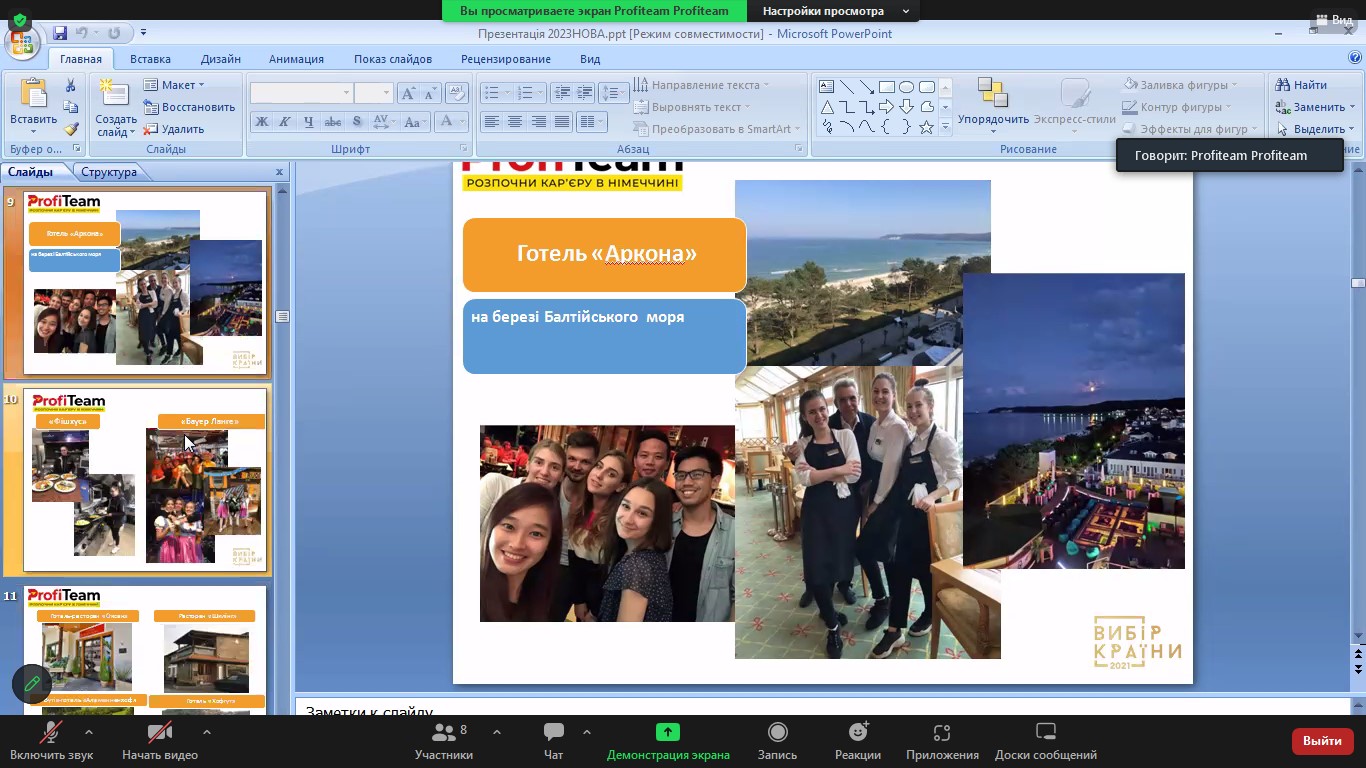Expand the View Settings dropdown
The width and height of the screenshot is (1366, 768).
906,11
